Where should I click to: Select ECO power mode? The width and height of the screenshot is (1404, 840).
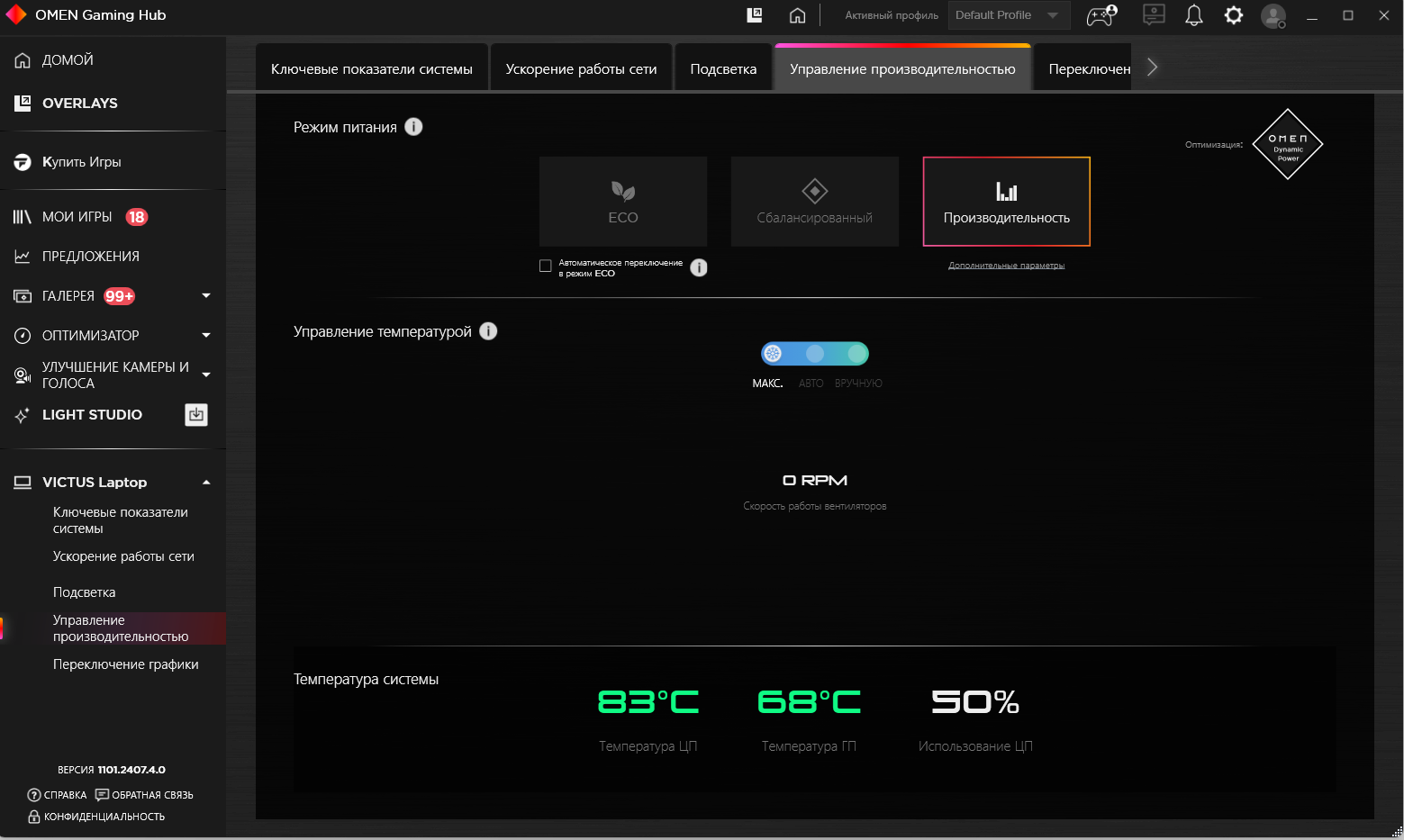(623, 202)
